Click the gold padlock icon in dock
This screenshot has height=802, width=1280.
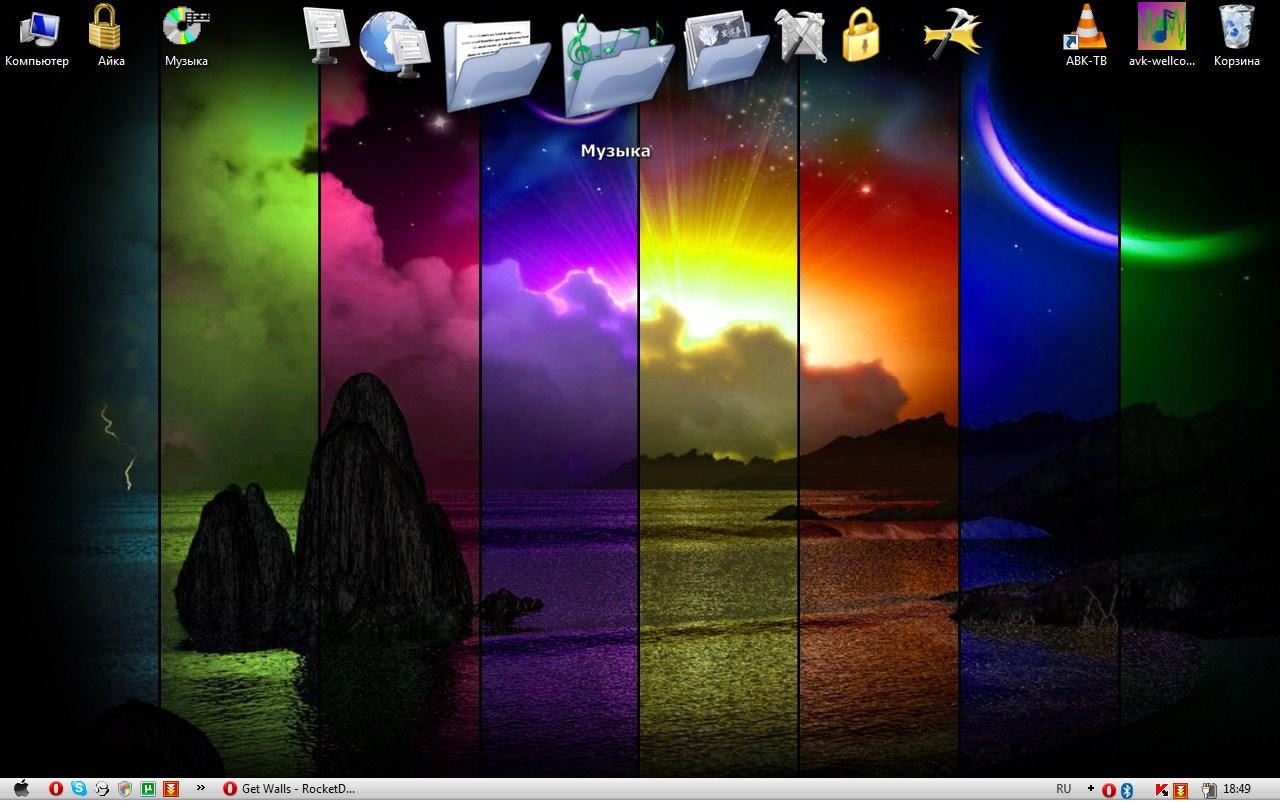860,36
